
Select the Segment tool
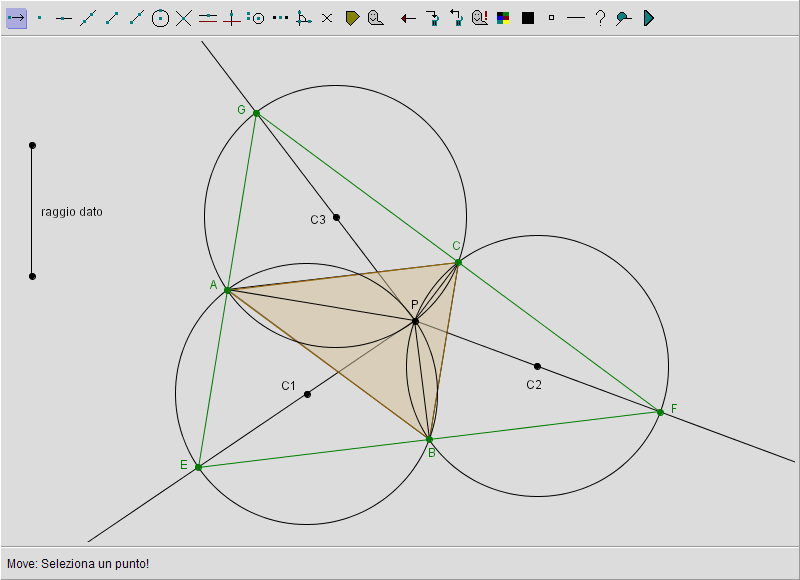(112, 18)
